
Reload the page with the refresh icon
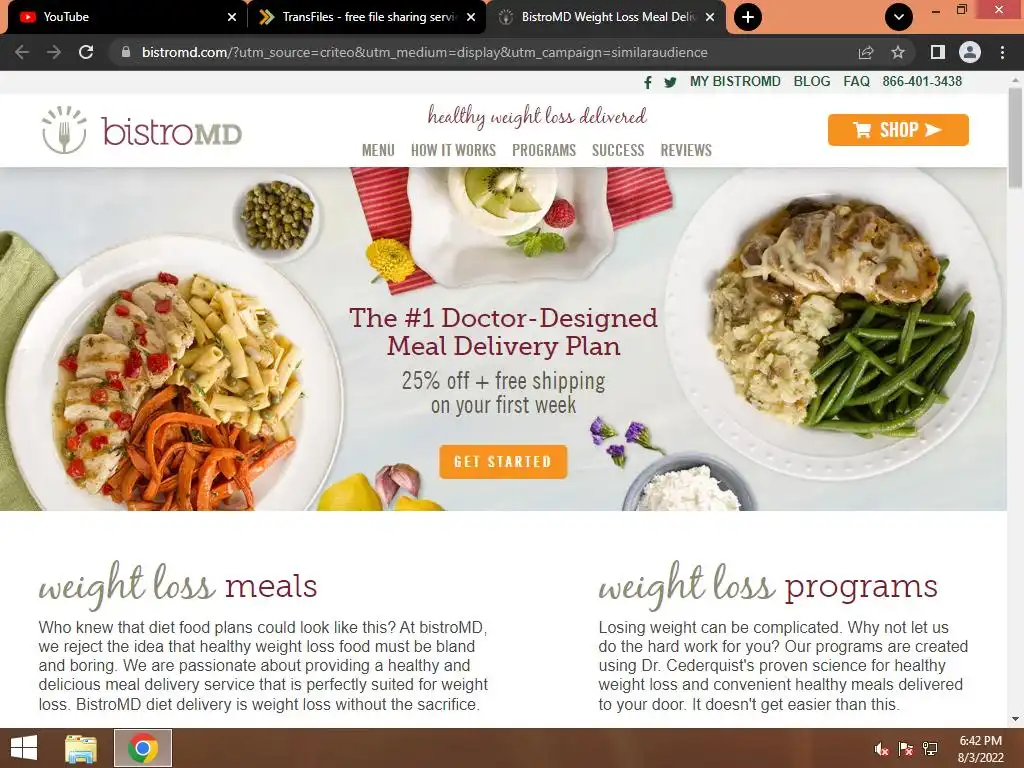coord(86,52)
